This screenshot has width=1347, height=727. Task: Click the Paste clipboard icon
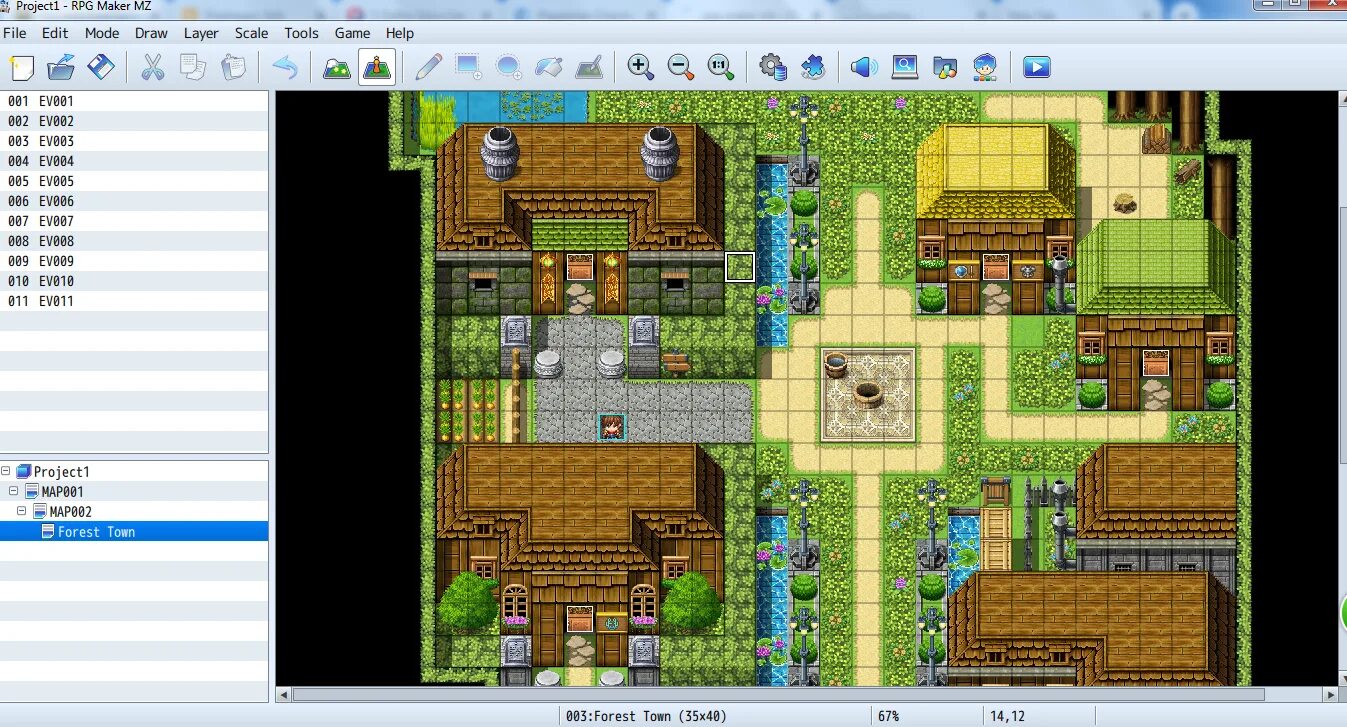click(233, 67)
